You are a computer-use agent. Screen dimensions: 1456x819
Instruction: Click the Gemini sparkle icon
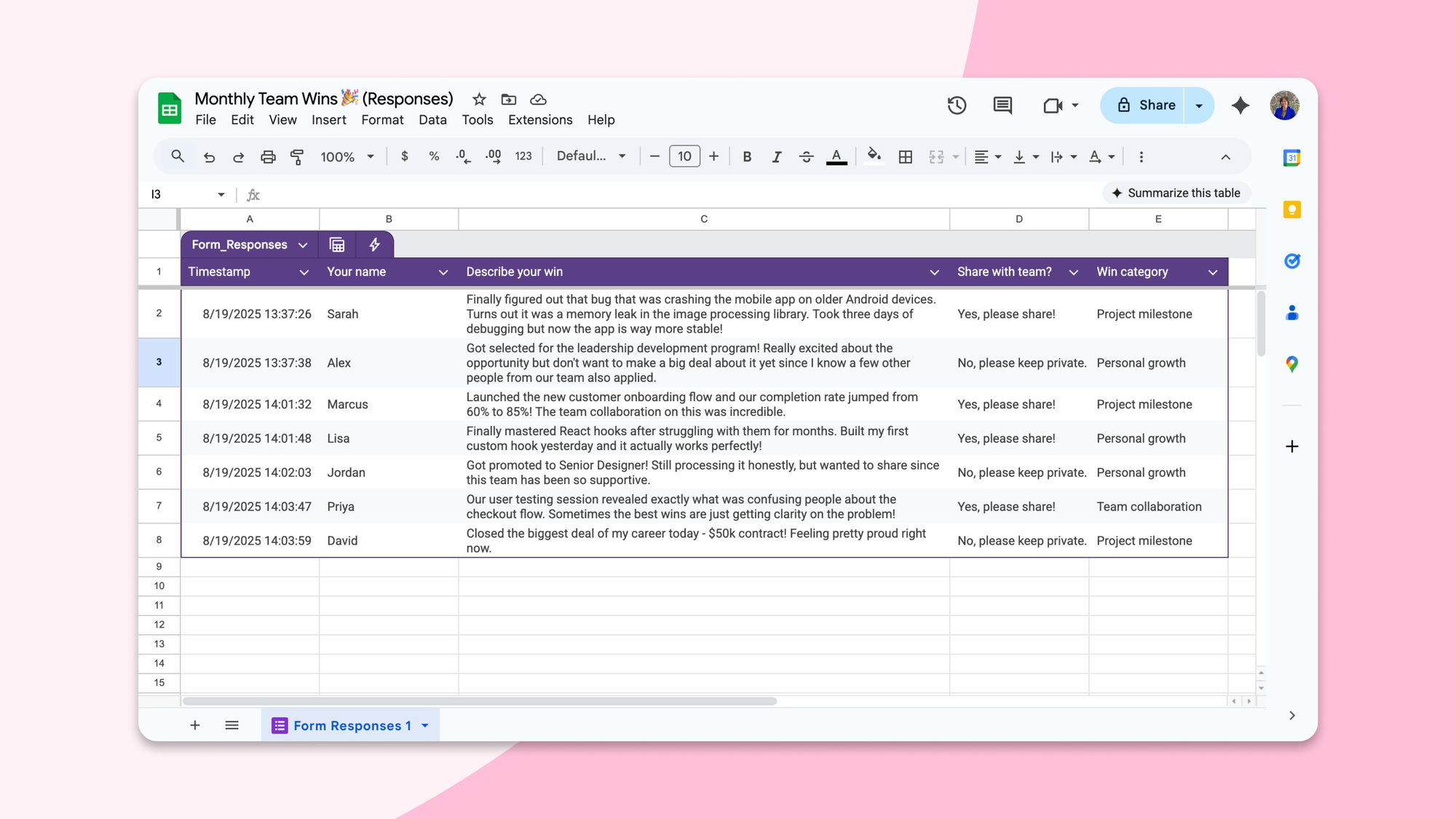tap(1240, 106)
